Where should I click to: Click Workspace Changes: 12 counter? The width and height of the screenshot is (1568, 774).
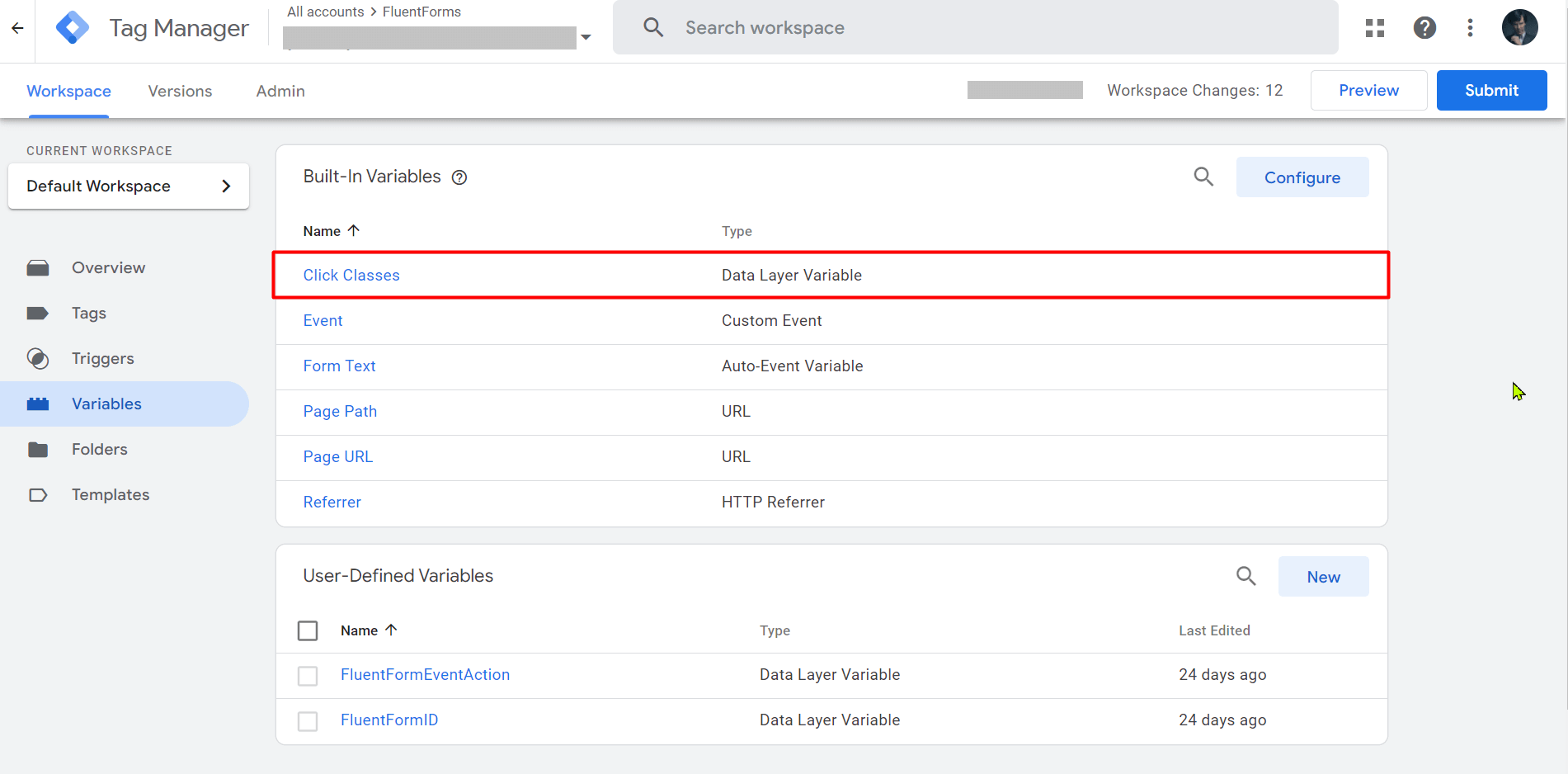click(1195, 90)
